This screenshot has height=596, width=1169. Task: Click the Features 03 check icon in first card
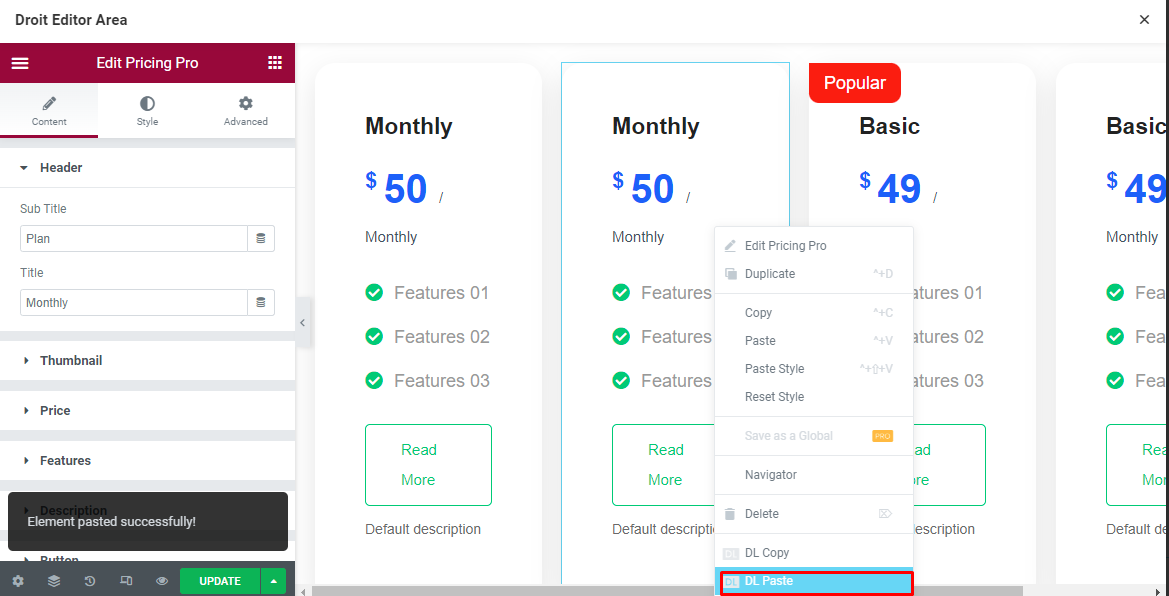(x=374, y=380)
